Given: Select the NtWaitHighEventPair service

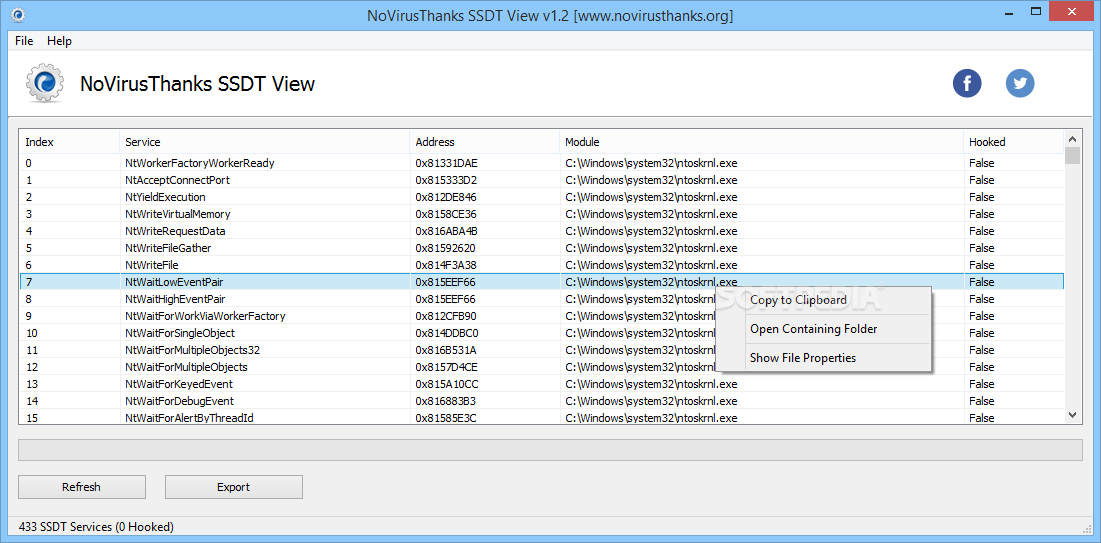Looking at the screenshot, I should coord(176,299).
